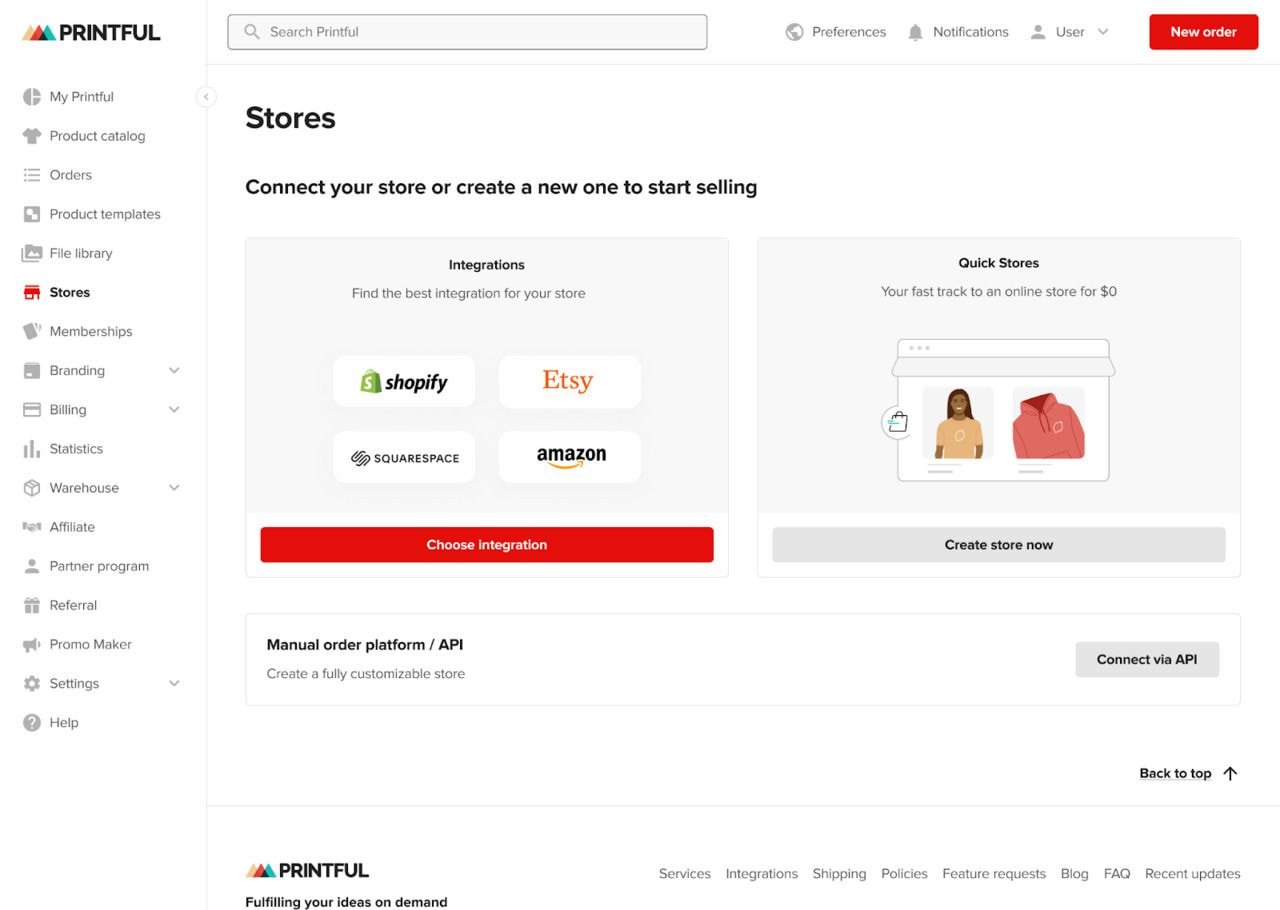Open File library image icon

pyautogui.click(x=32, y=253)
